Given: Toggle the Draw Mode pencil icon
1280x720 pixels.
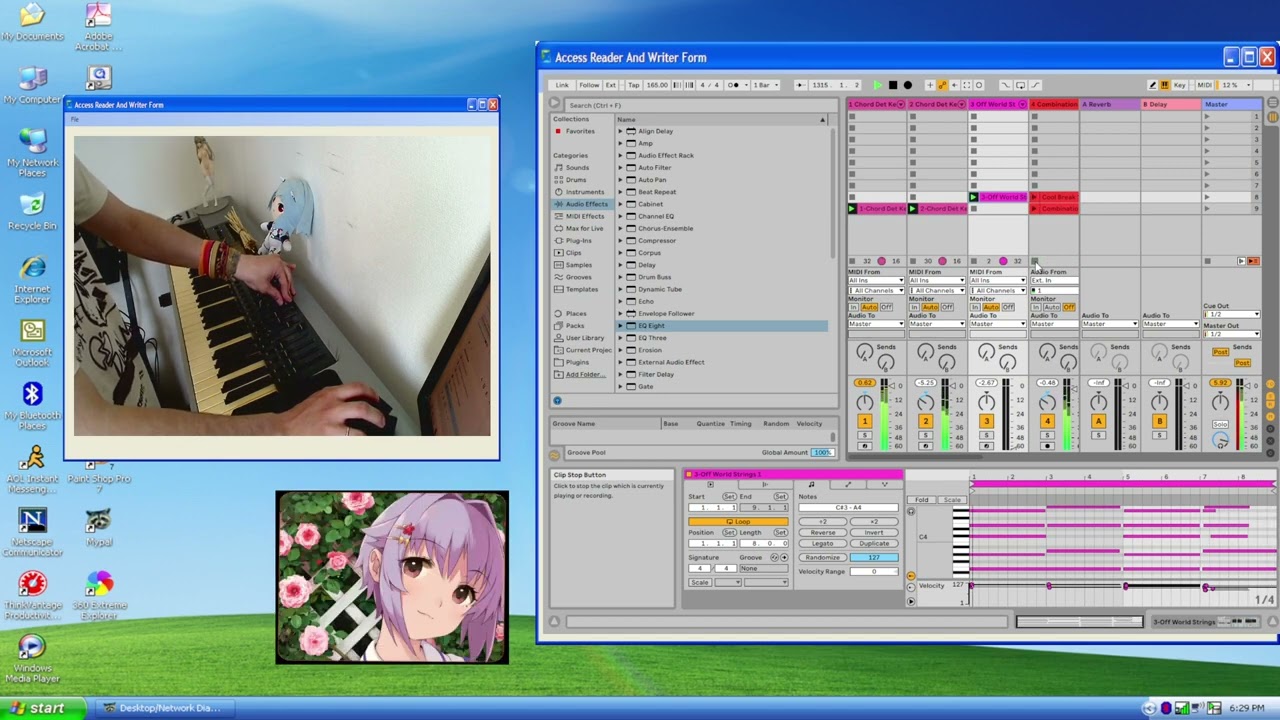Looking at the screenshot, I should pyautogui.click(x=1152, y=85).
